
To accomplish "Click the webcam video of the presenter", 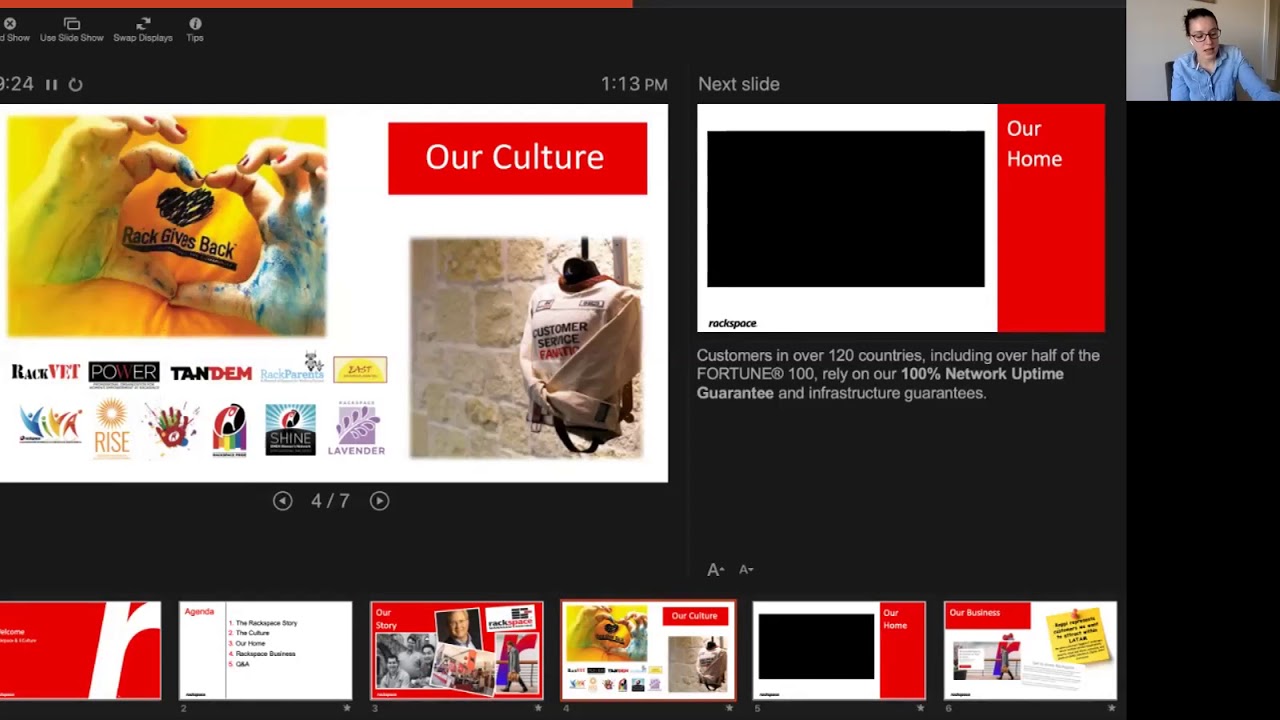I will click(1203, 51).
